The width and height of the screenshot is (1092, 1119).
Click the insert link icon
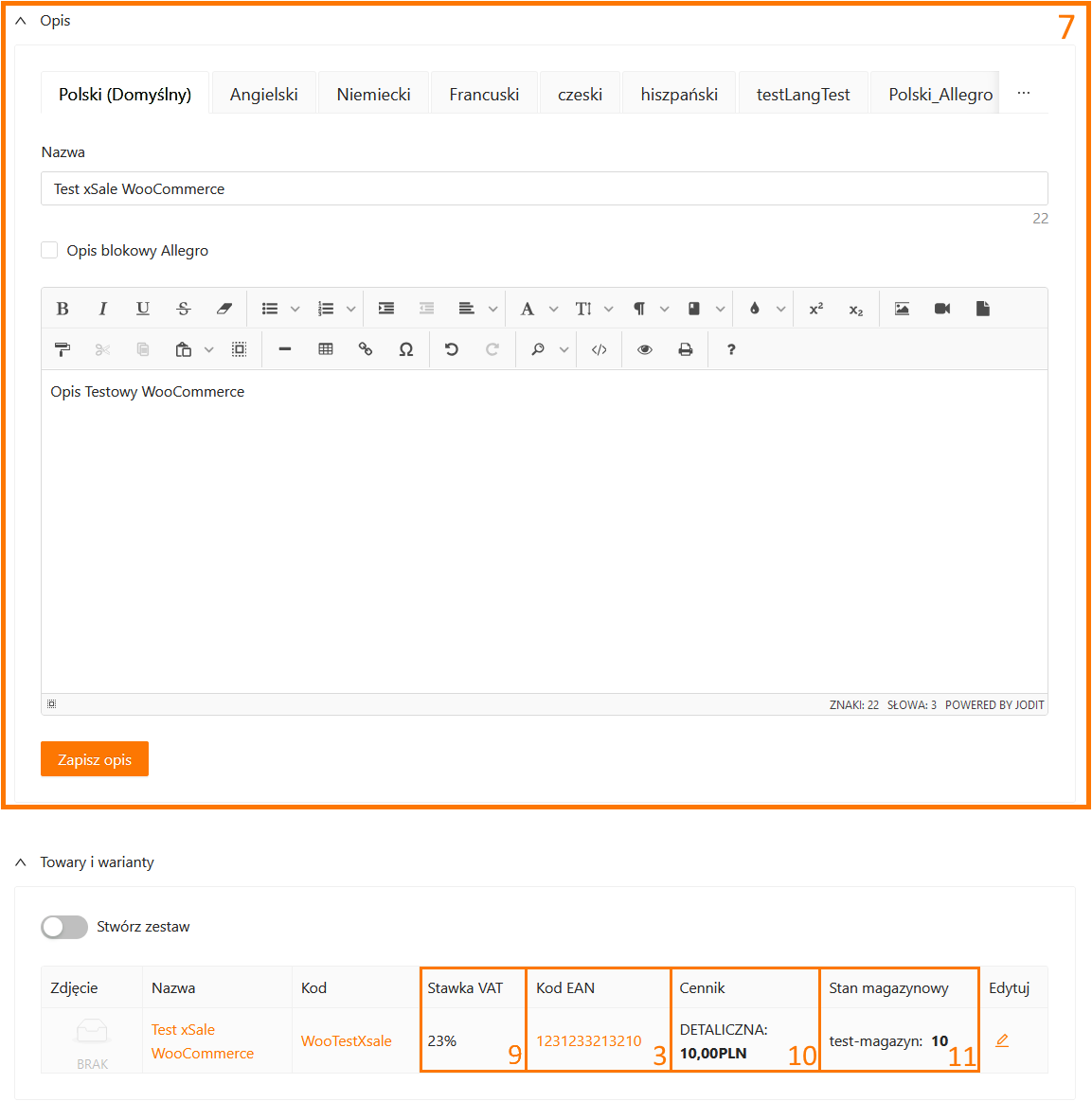pyautogui.click(x=366, y=349)
